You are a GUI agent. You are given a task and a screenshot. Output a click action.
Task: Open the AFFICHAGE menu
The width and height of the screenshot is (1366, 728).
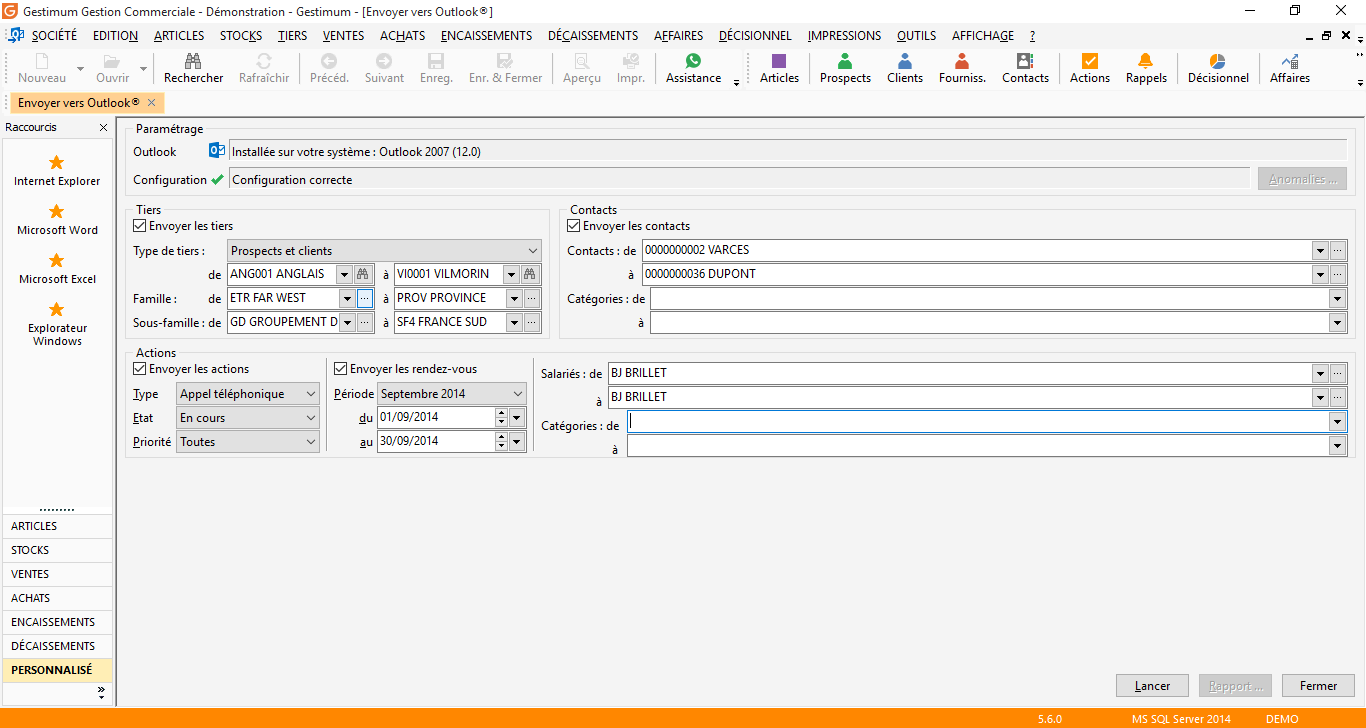click(x=982, y=35)
